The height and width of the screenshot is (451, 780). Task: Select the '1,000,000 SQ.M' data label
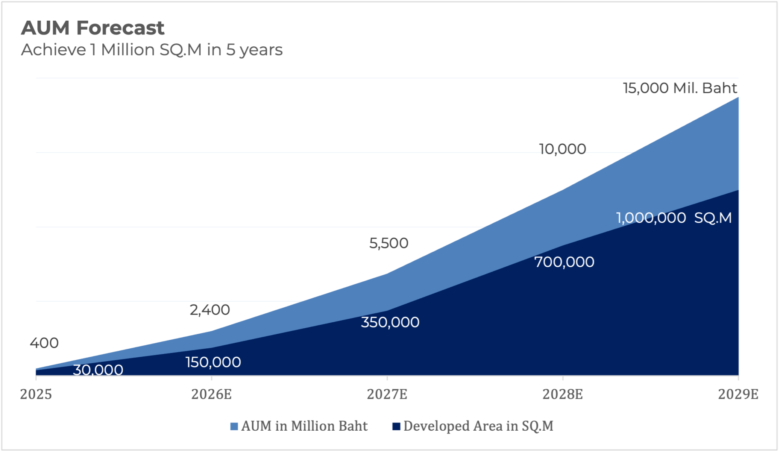pyautogui.click(x=673, y=217)
